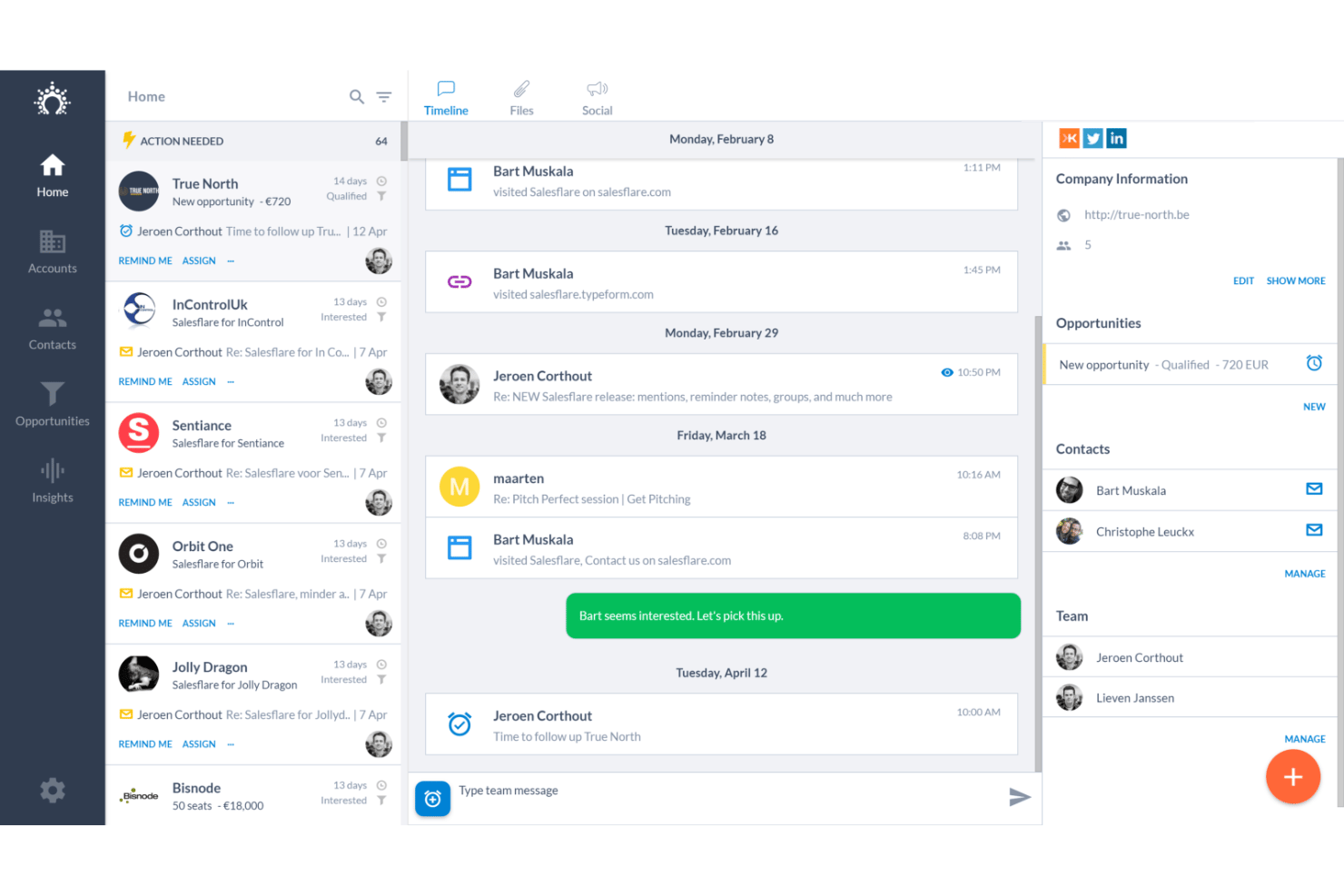This screenshot has height=896, width=1344.
Task: Click the Salesflare logo icon
Action: click(53, 99)
